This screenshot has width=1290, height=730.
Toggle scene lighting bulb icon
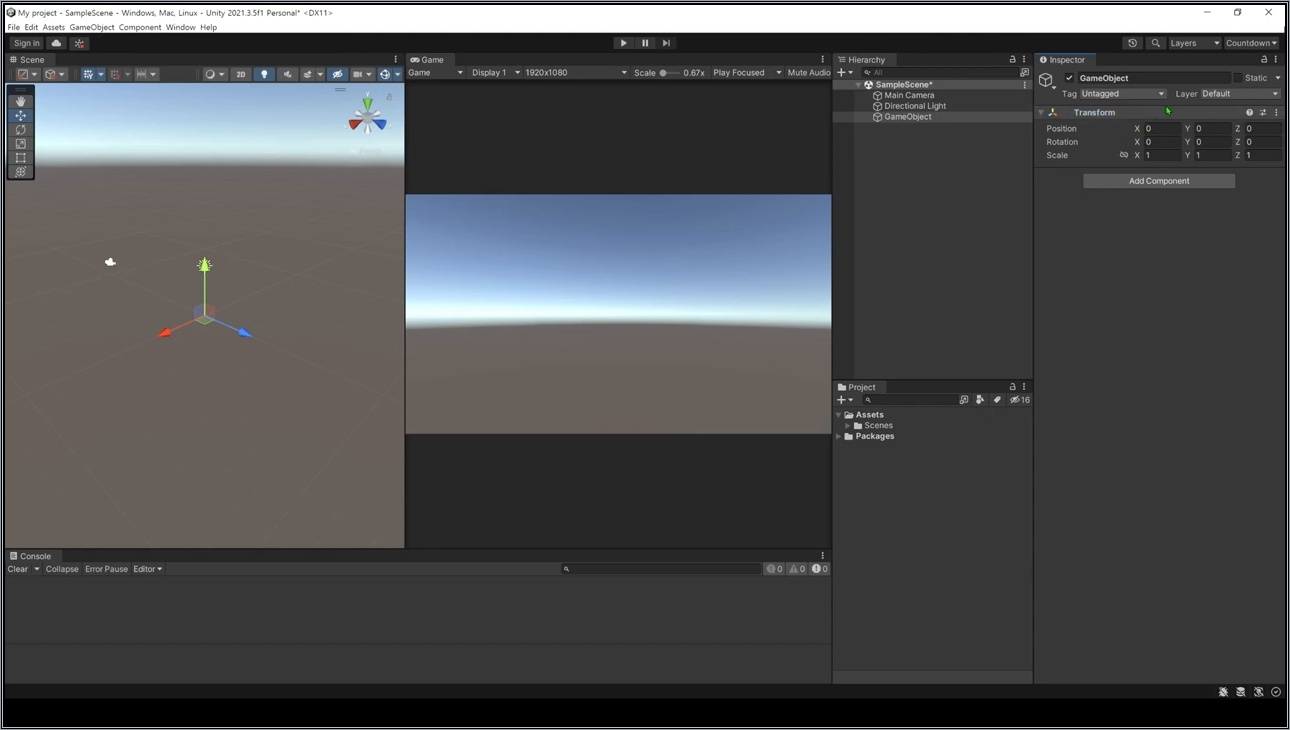pos(264,74)
